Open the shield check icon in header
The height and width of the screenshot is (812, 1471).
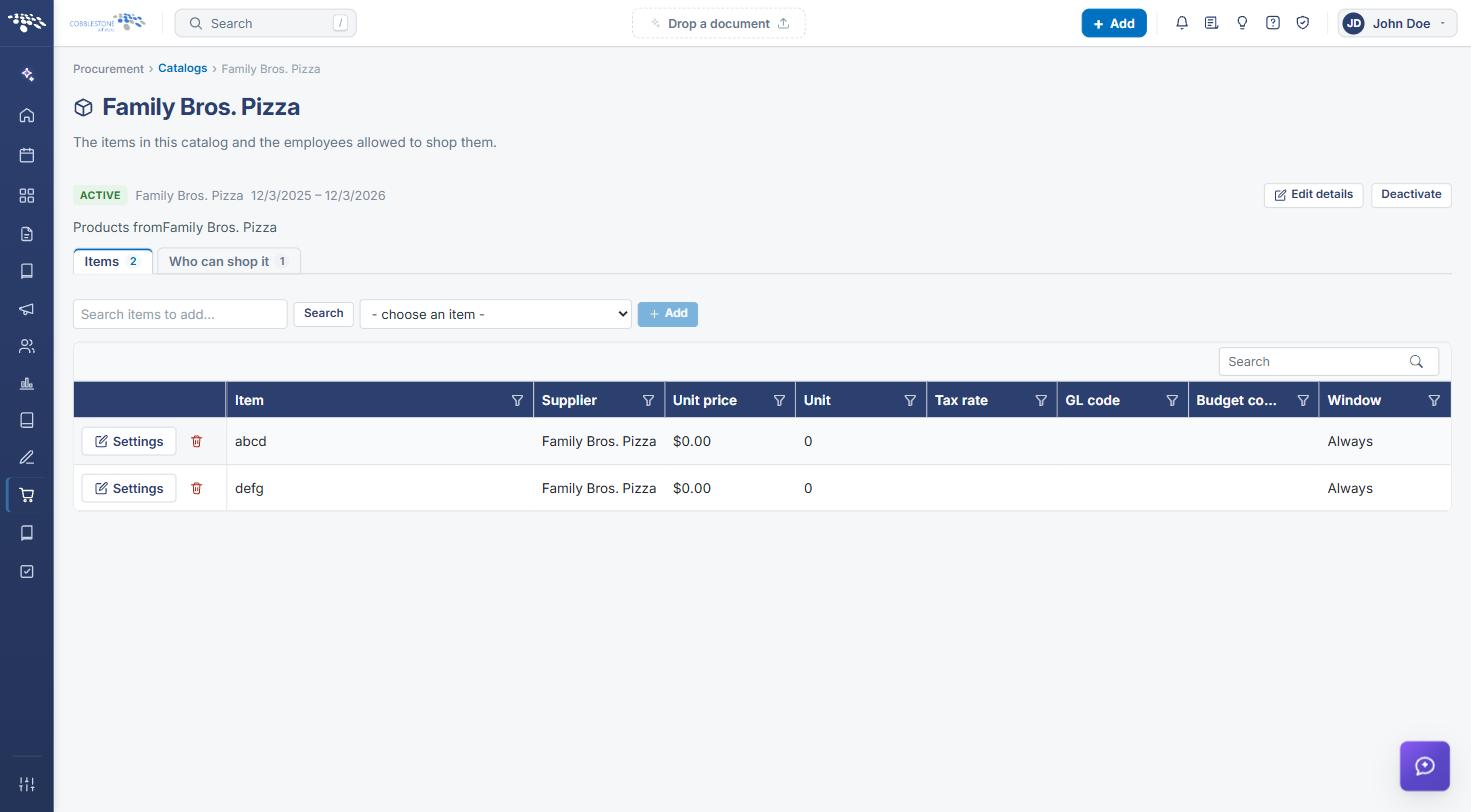[1303, 23]
